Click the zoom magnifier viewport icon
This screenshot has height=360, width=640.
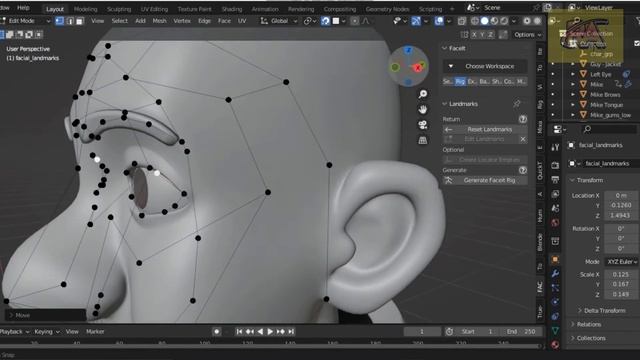423,94
